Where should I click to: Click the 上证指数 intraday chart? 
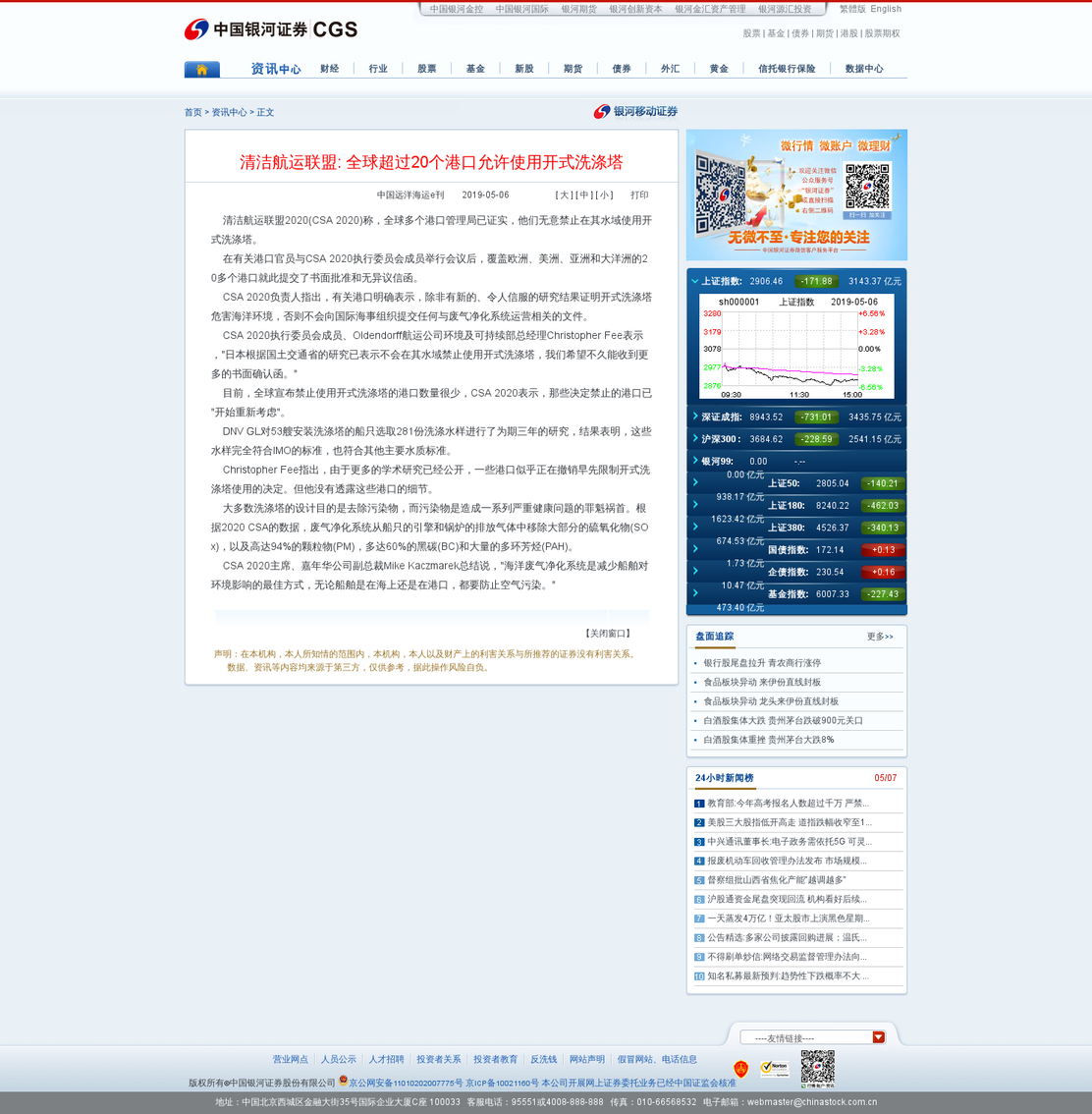click(796, 347)
